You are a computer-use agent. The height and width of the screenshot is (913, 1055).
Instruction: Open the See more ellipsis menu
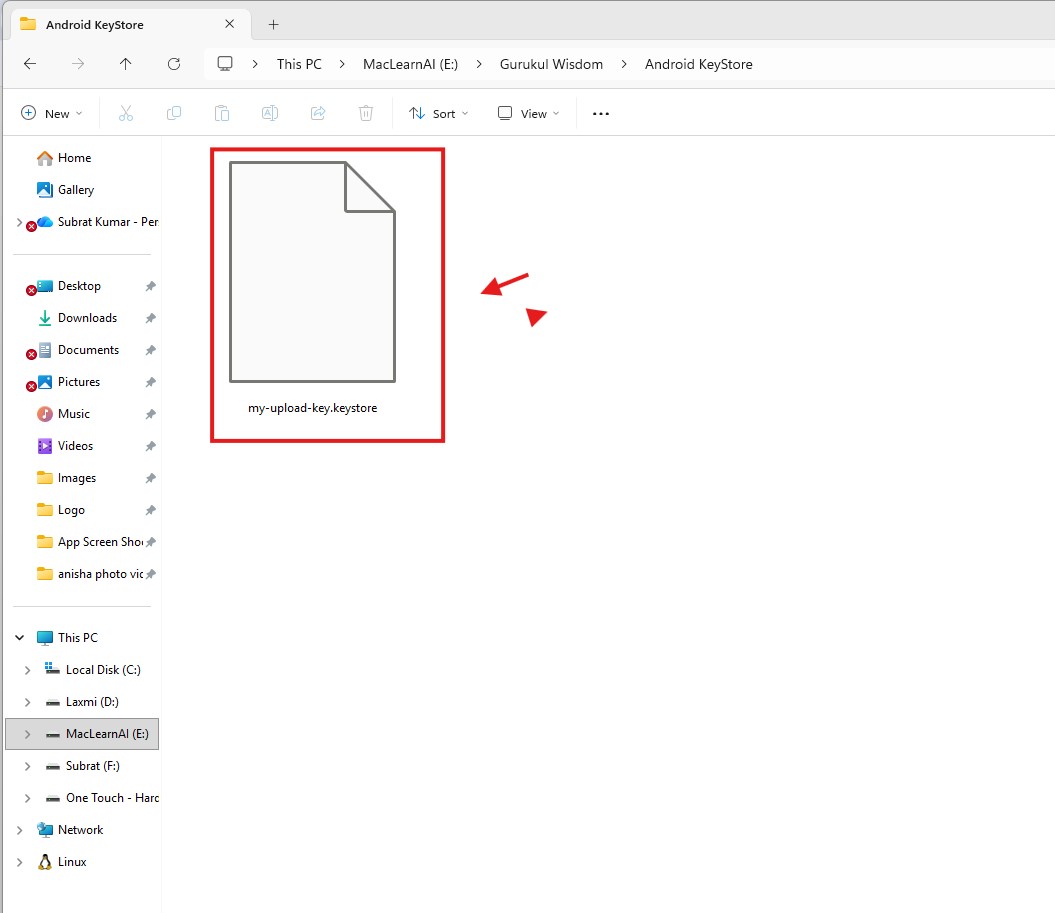601,114
